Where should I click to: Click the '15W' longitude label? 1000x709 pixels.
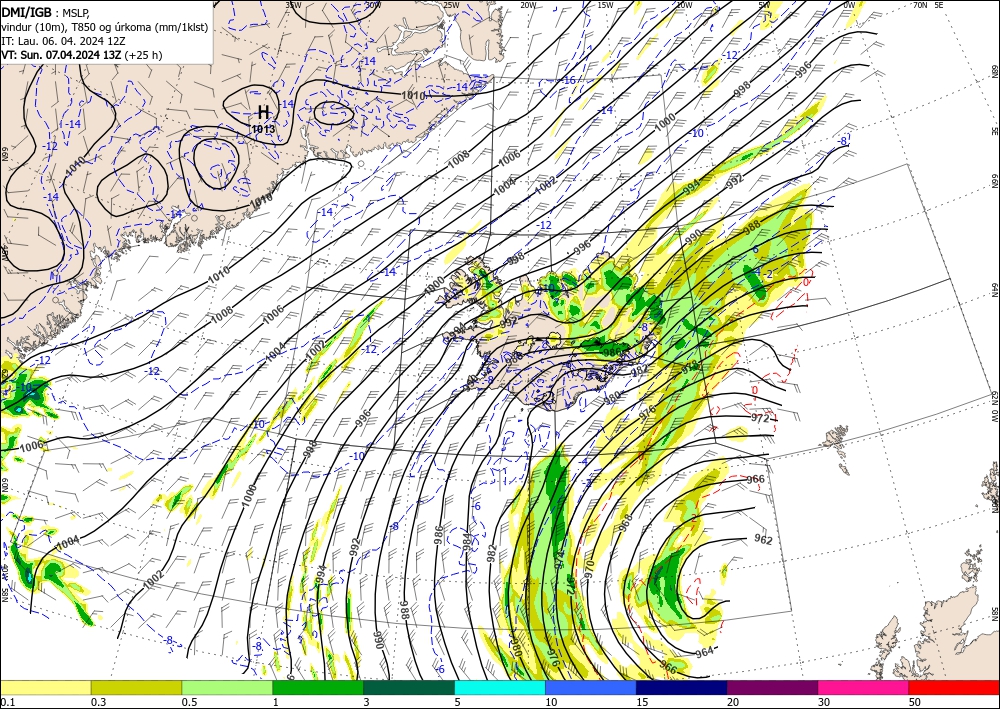[605, 5]
